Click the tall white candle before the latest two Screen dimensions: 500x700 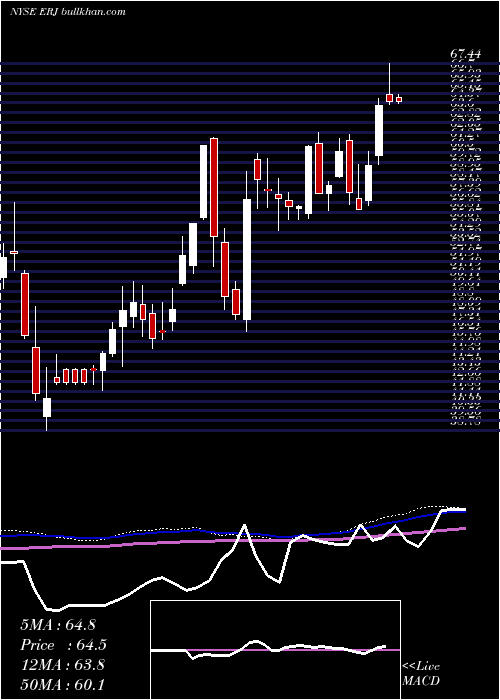[379, 130]
